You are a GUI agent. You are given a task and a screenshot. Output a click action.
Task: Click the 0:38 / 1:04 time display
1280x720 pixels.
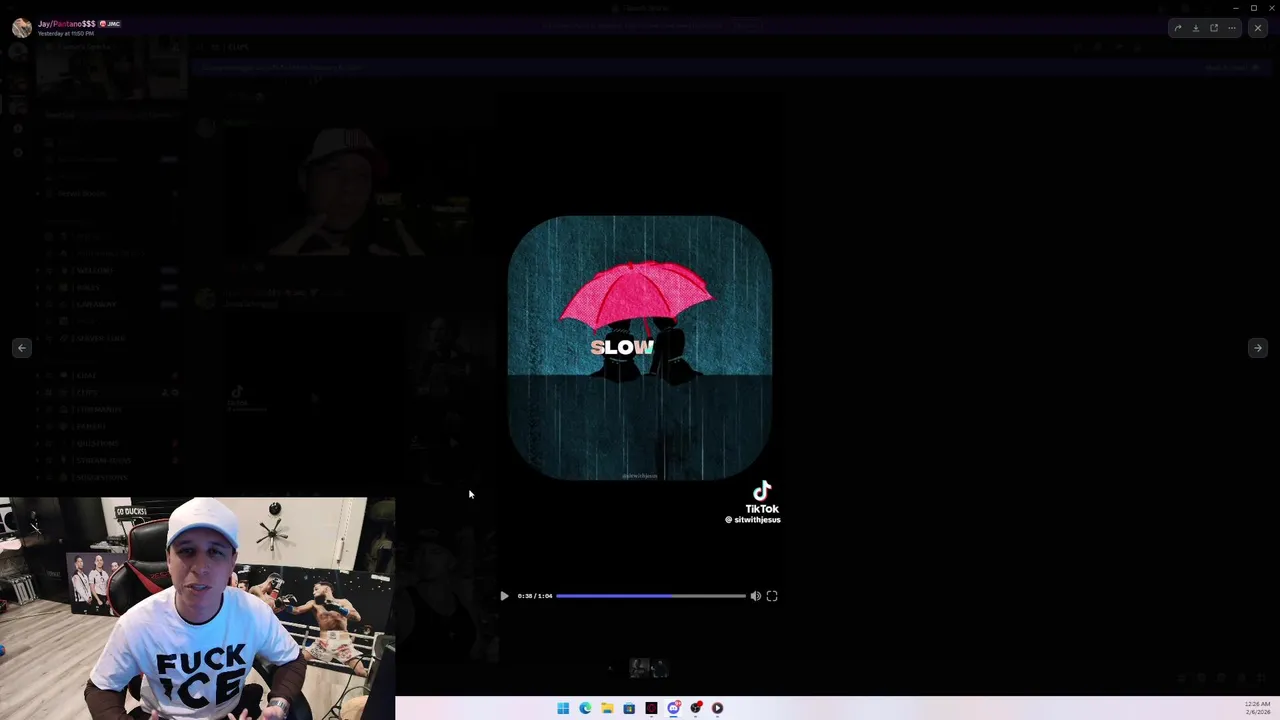point(535,596)
